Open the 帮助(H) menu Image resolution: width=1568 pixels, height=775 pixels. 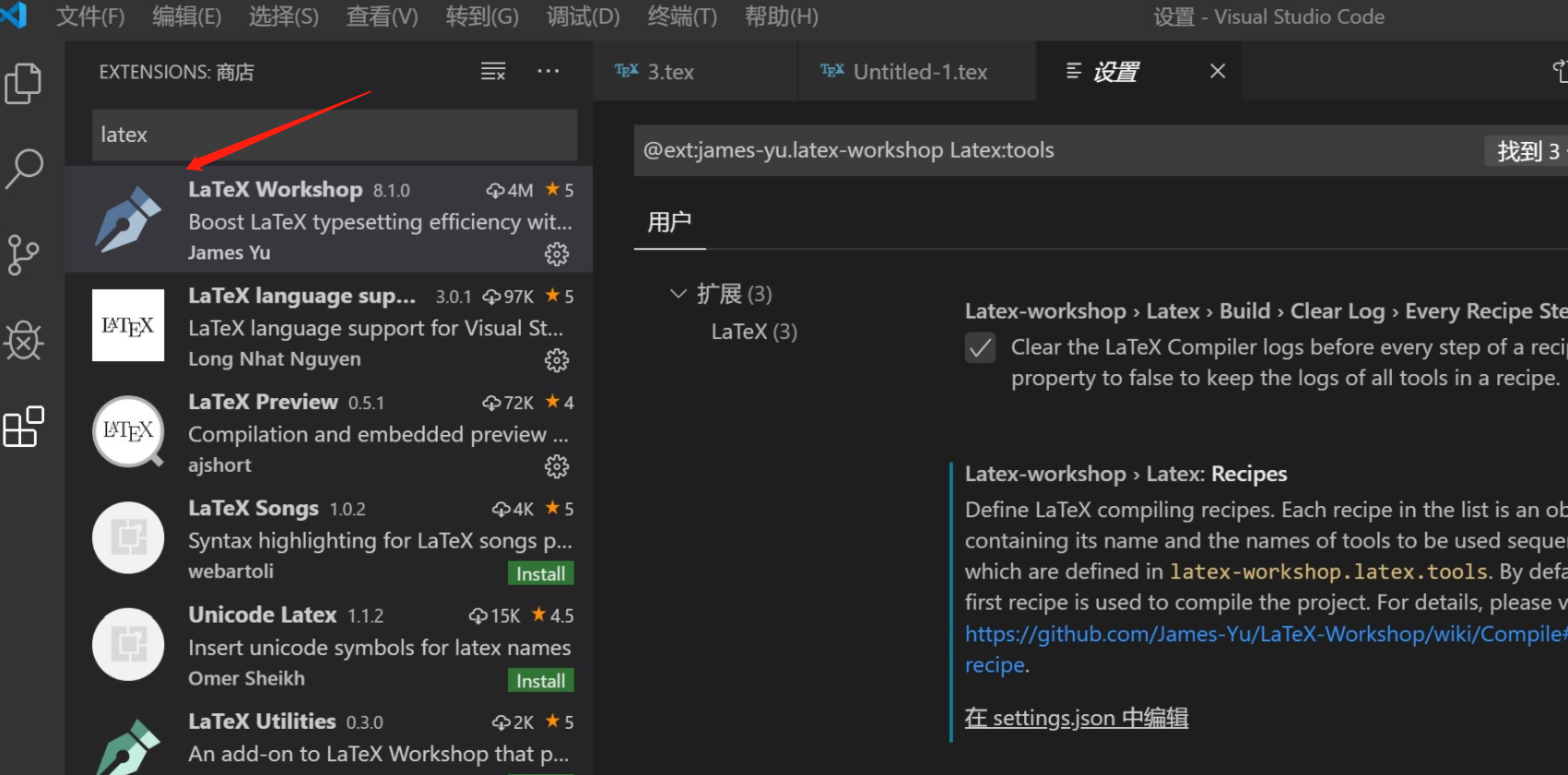[781, 17]
